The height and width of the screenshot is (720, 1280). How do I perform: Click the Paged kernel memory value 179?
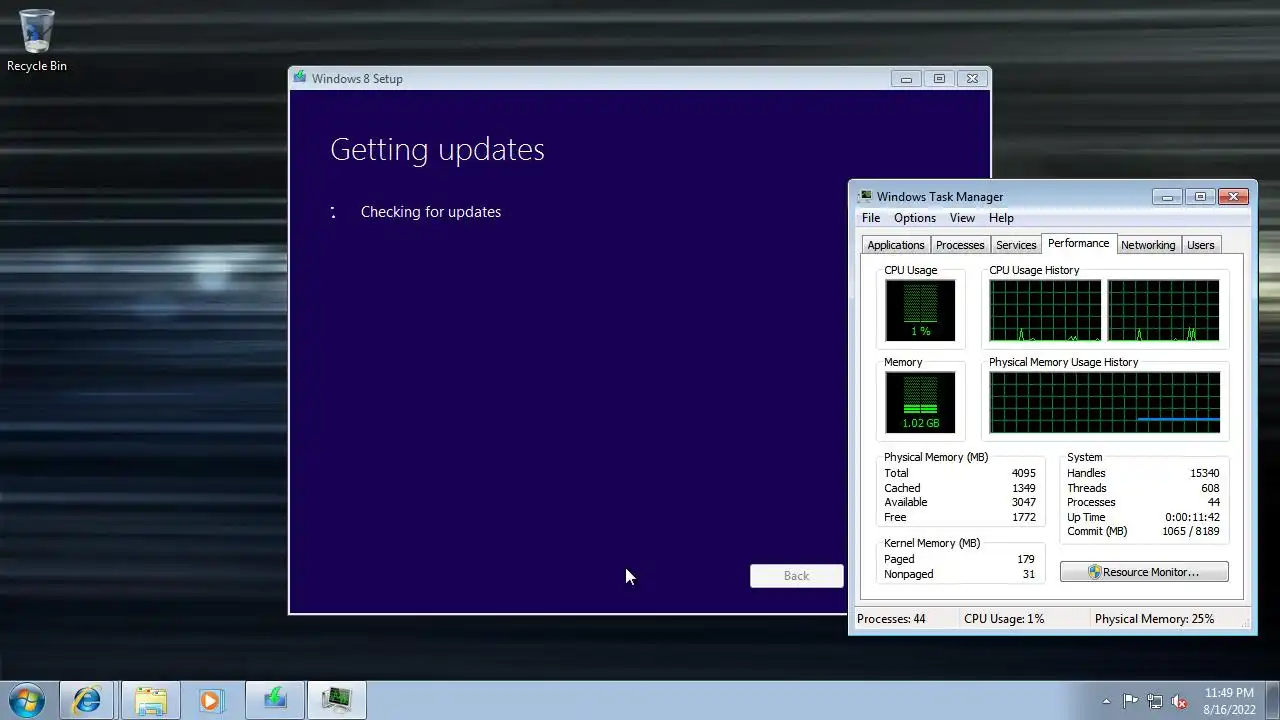coord(1025,559)
